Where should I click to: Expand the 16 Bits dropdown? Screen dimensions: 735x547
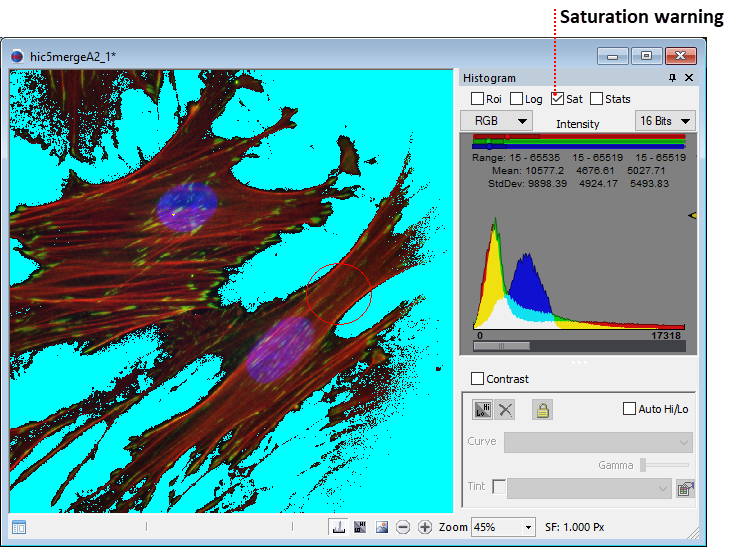click(665, 121)
